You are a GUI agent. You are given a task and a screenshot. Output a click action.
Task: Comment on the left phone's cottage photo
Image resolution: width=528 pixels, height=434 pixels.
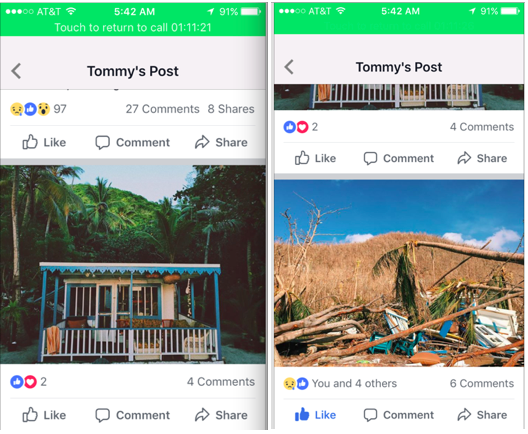click(132, 415)
